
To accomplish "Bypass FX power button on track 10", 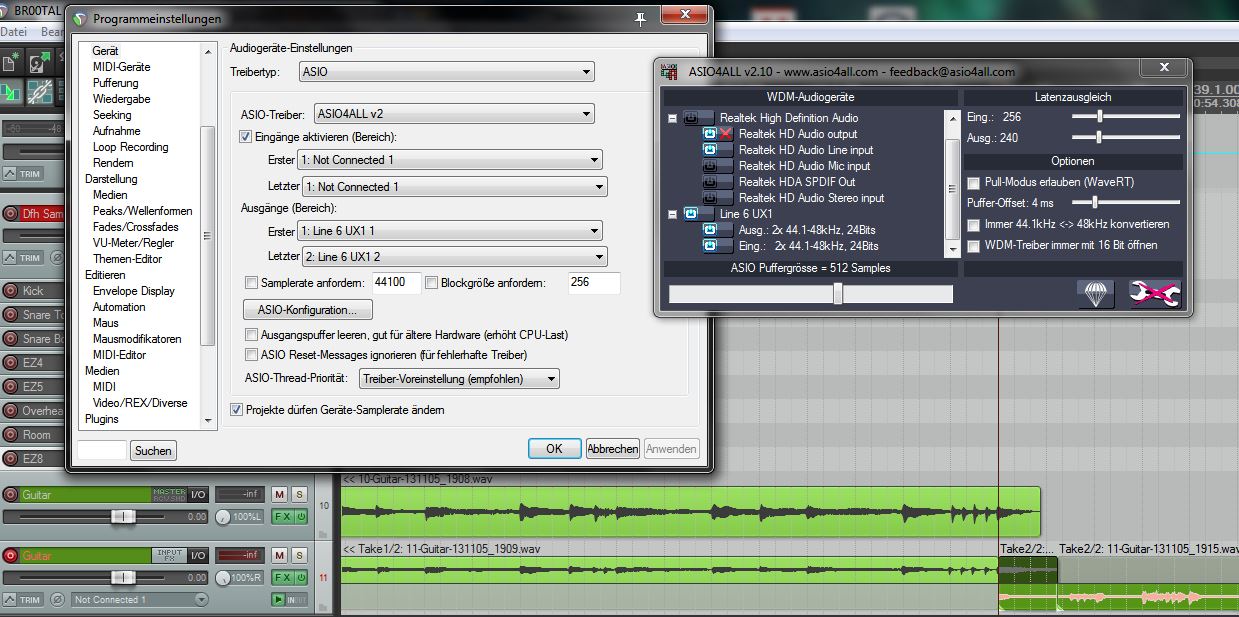I will tap(300, 517).
